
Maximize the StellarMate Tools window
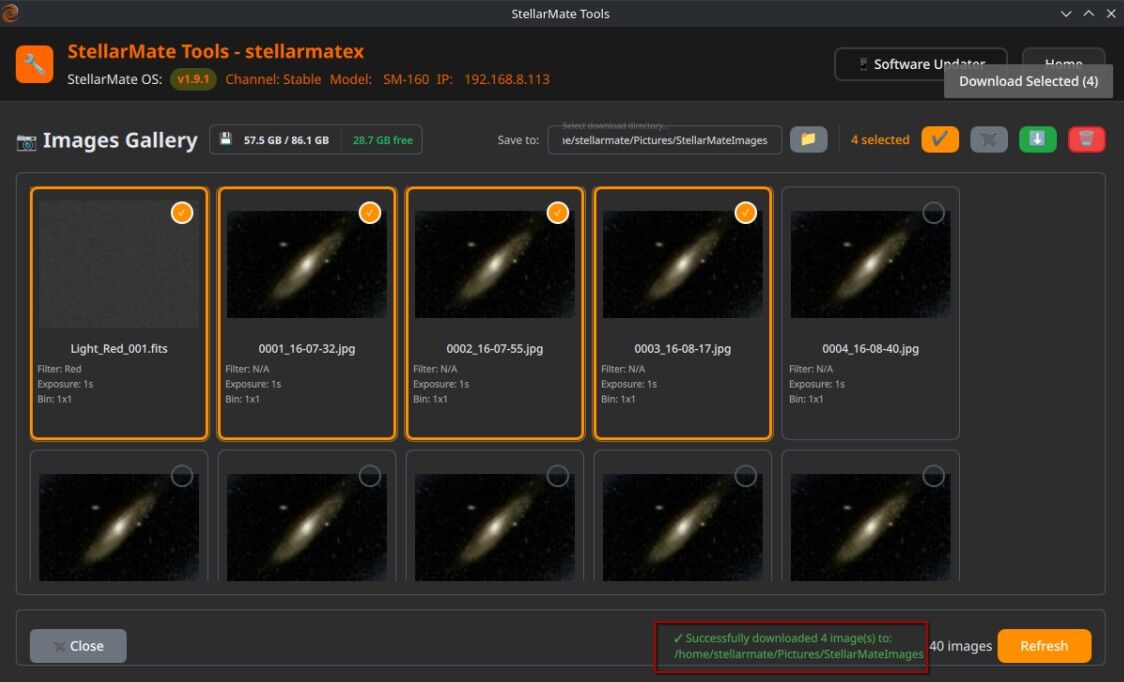(1088, 13)
